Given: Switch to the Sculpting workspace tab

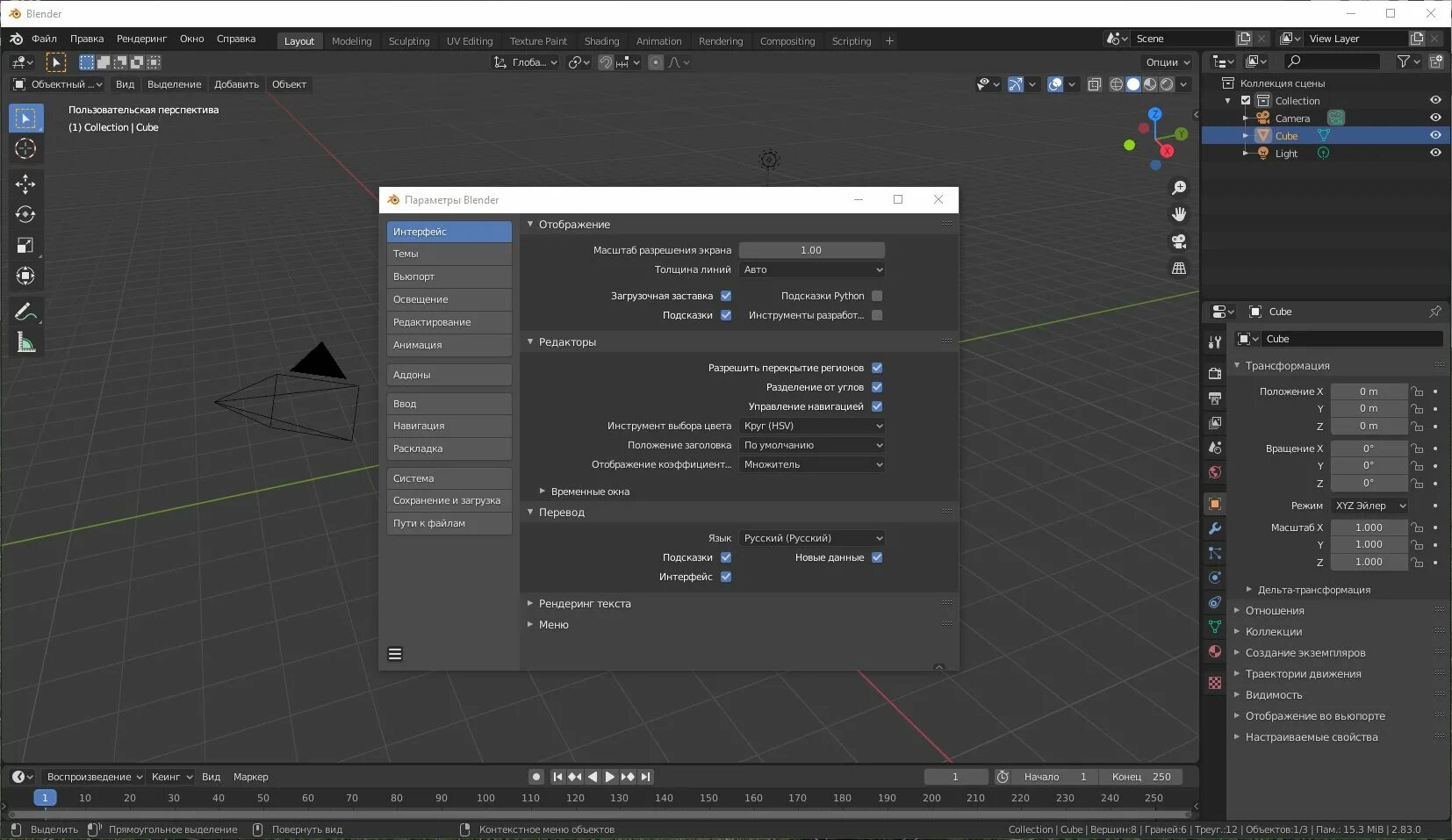Looking at the screenshot, I should coord(409,41).
